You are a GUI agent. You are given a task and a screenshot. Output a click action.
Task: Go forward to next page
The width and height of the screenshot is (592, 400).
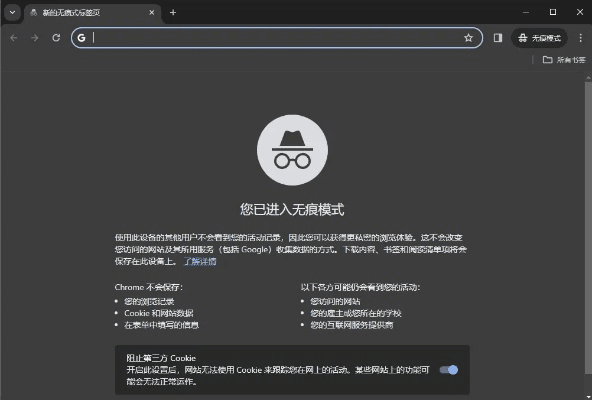(35, 38)
